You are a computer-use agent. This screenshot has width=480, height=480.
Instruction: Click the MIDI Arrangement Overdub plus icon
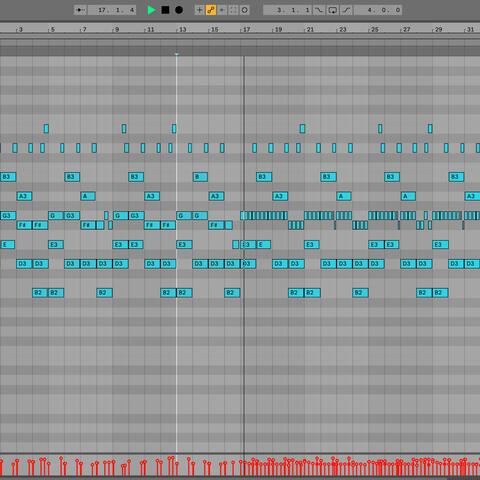199,10
